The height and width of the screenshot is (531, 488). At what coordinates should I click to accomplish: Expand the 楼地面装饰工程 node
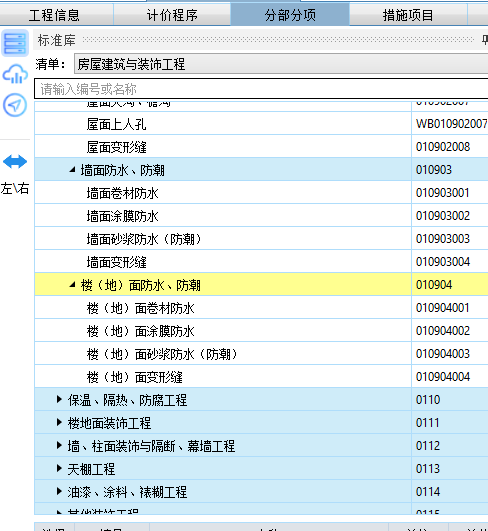coord(59,423)
